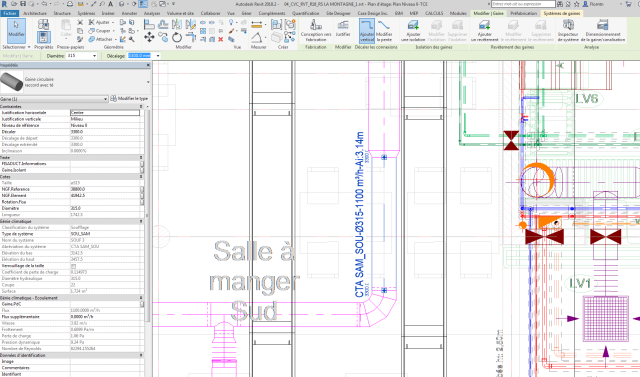This screenshot has width=640, height=377.
Task: Click the Save icon in quick access toolbar
Action: point(23,4)
